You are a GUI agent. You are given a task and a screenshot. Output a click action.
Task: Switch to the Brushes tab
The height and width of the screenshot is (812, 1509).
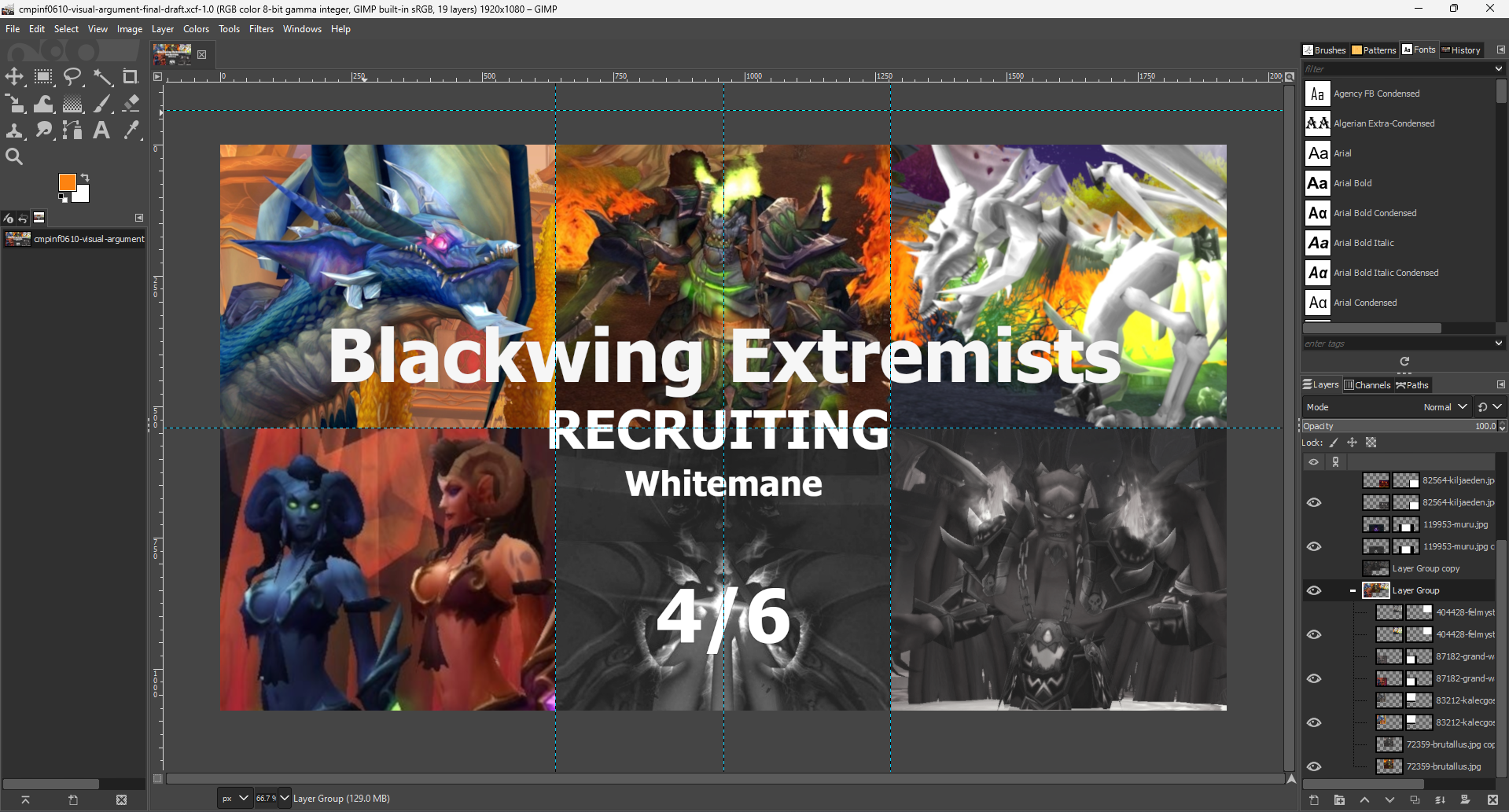(1325, 50)
